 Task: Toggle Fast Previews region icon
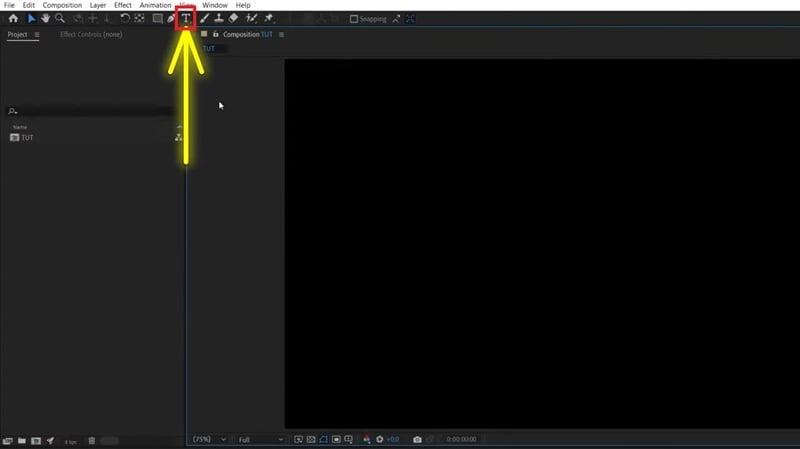298,439
